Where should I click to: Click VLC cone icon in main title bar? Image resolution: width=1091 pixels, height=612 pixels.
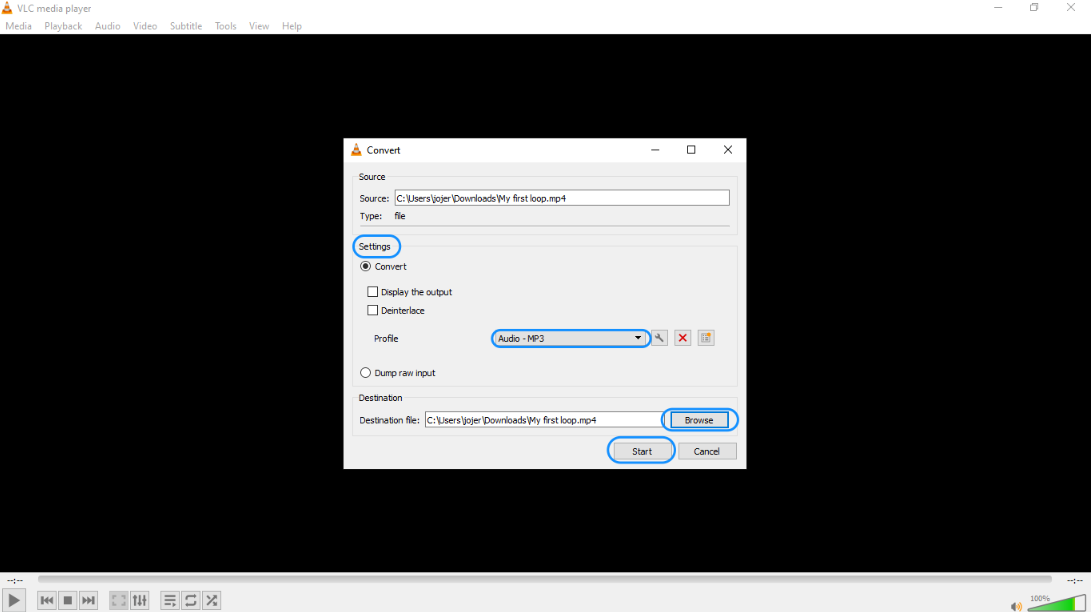pos(7,8)
